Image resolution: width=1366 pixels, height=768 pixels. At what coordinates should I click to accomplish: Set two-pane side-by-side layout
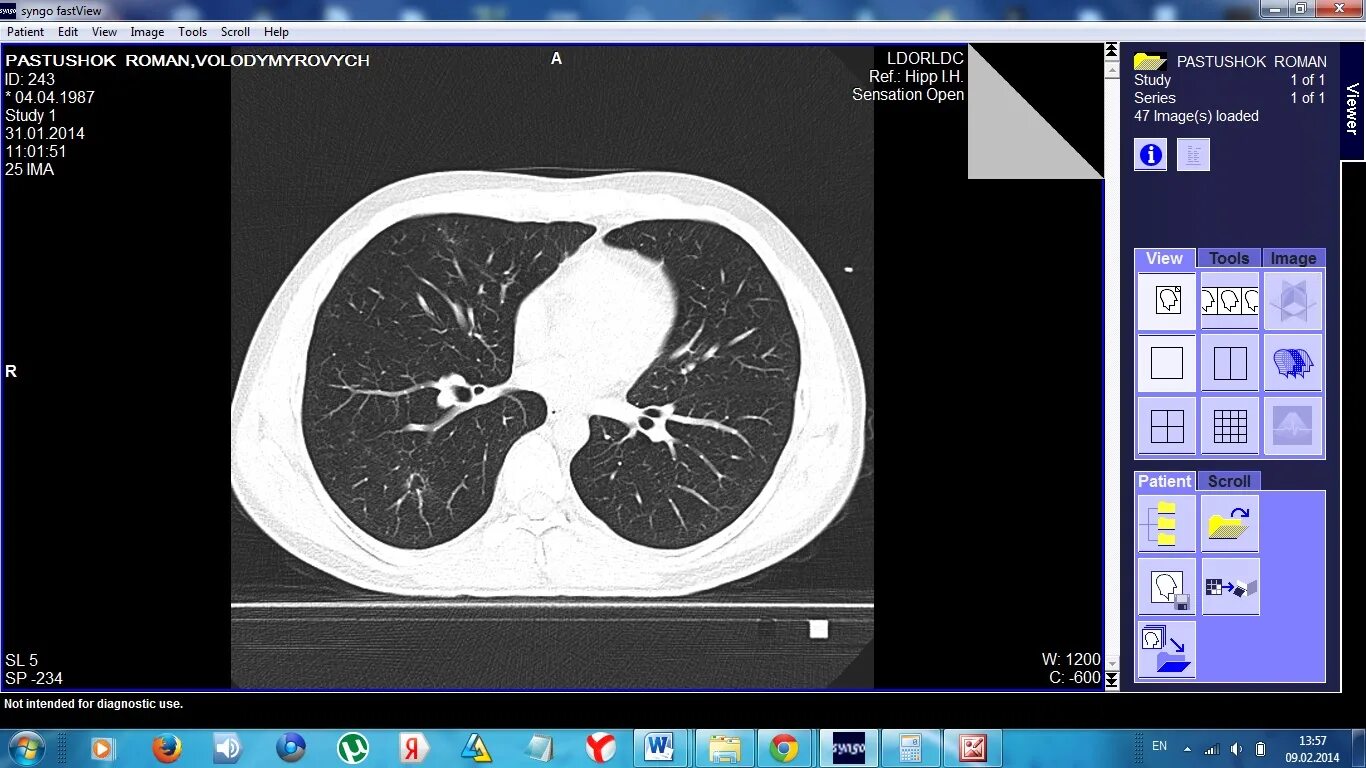[1230, 363]
